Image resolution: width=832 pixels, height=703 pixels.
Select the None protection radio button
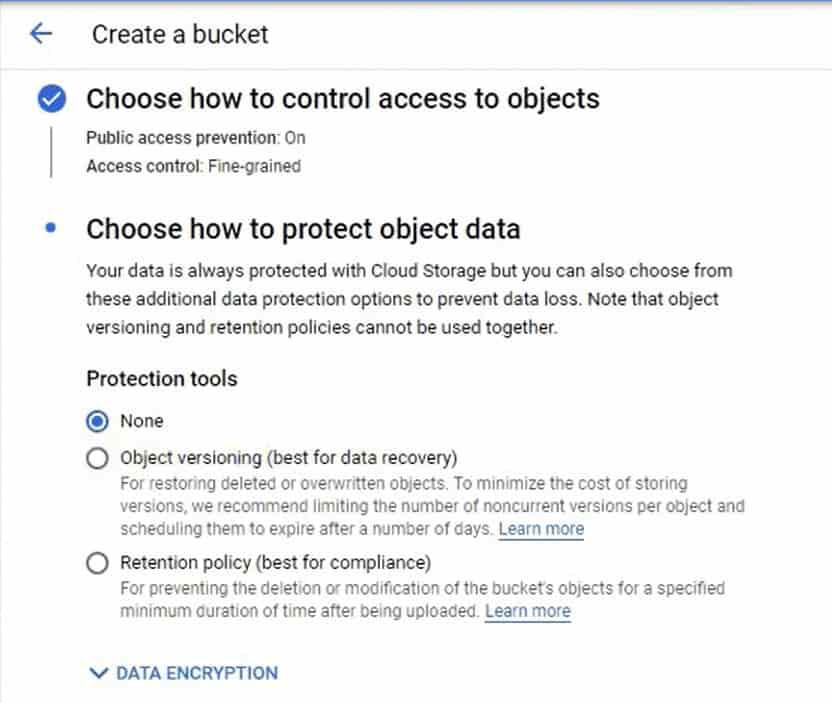tap(97, 422)
